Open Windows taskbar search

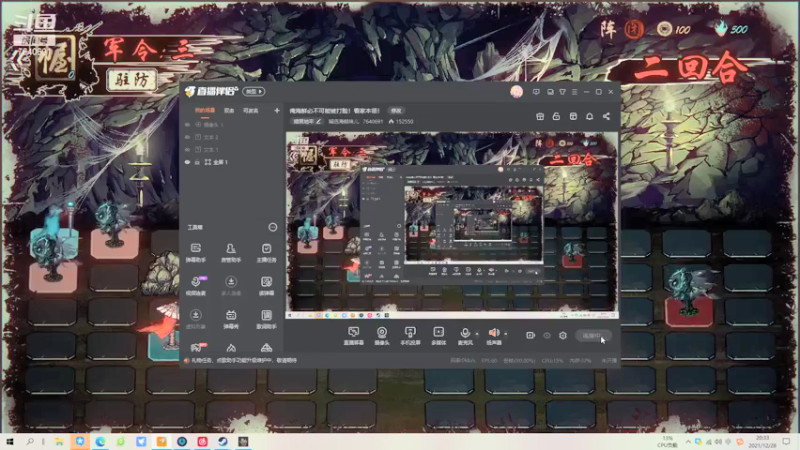pyautogui.click(x=30, y=441)
